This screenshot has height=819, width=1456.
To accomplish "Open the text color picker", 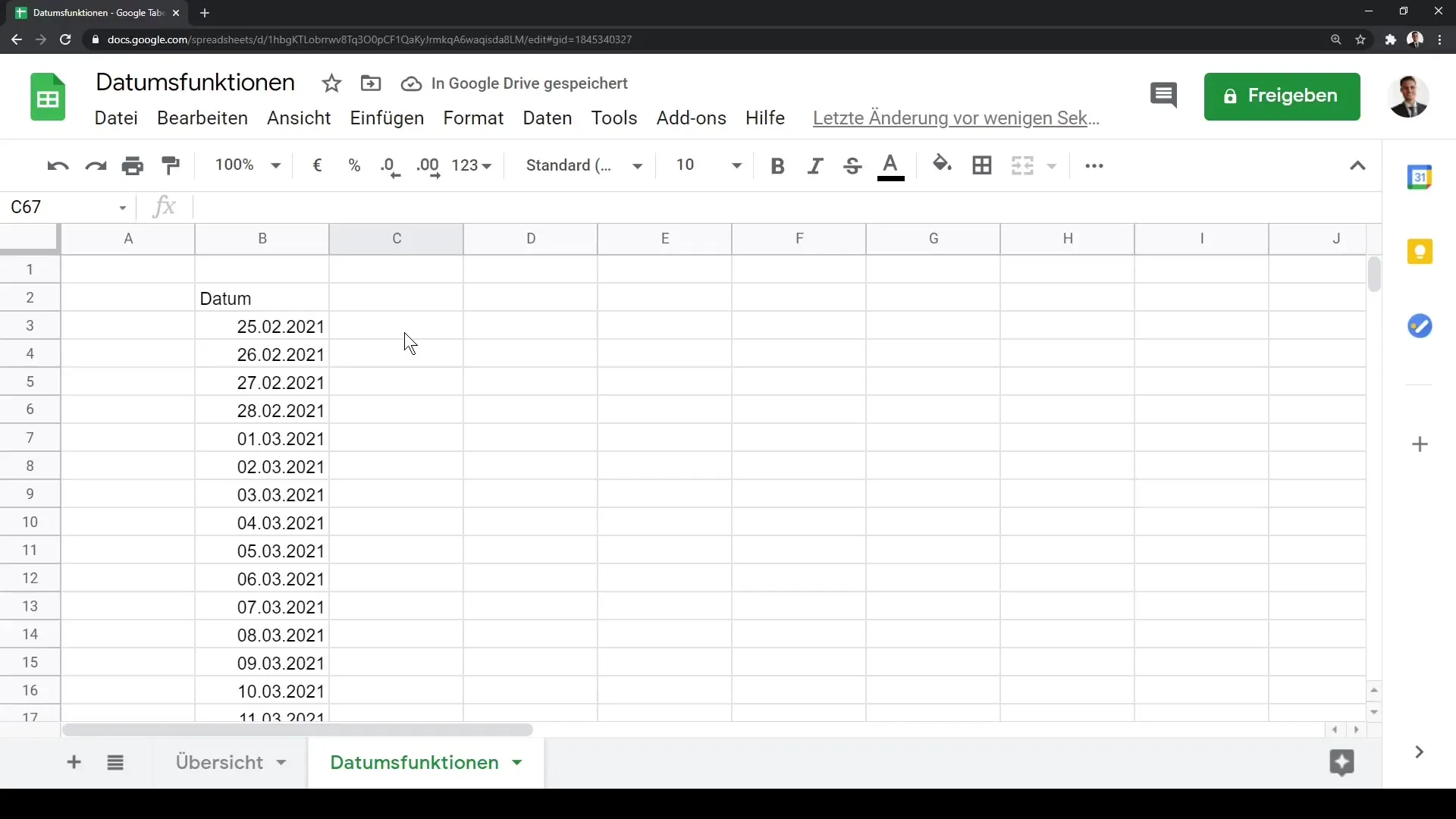I will [890, 165].
